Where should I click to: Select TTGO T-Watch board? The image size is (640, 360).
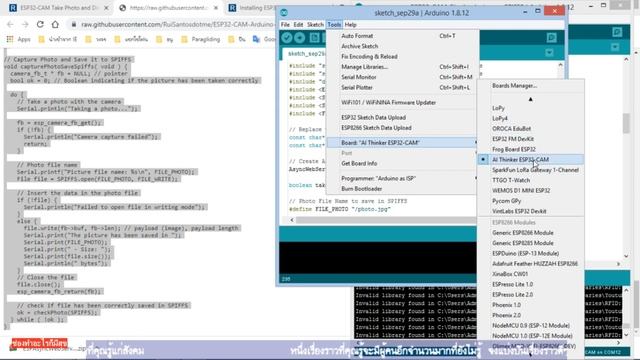tap(531, 180)
